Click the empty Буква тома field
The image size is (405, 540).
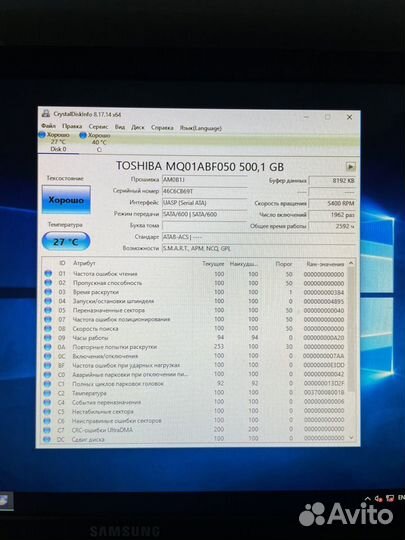coord(205,226)
